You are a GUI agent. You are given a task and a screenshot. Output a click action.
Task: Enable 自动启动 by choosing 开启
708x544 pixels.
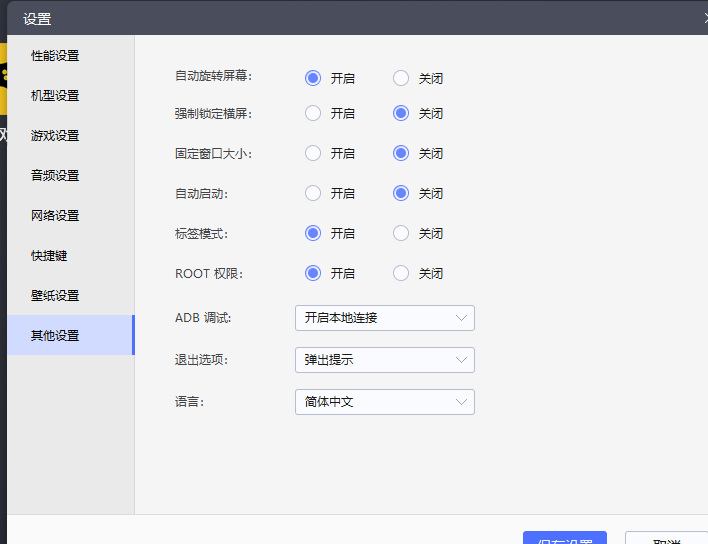point(313,194)
